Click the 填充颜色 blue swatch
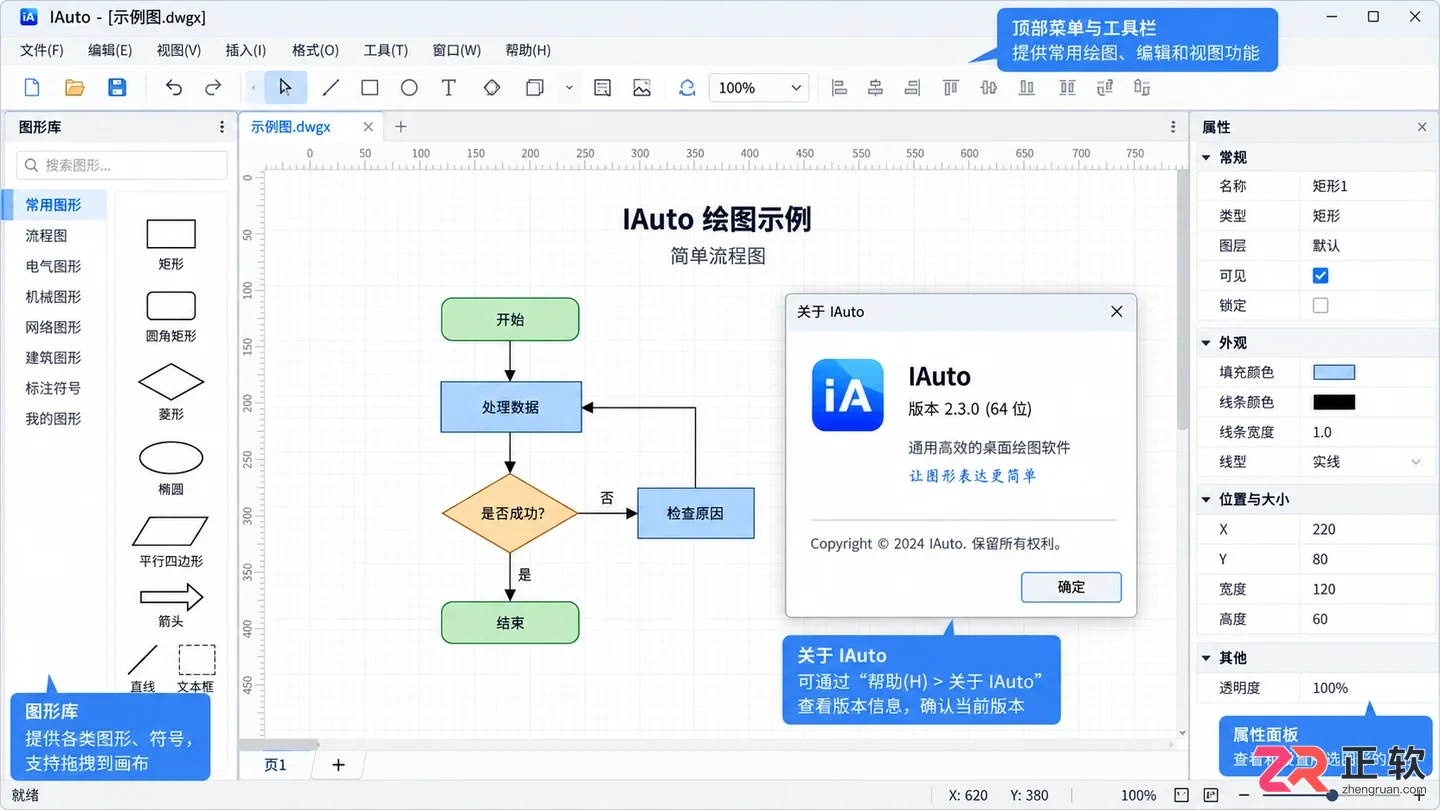 click(x=1334, y=372)
